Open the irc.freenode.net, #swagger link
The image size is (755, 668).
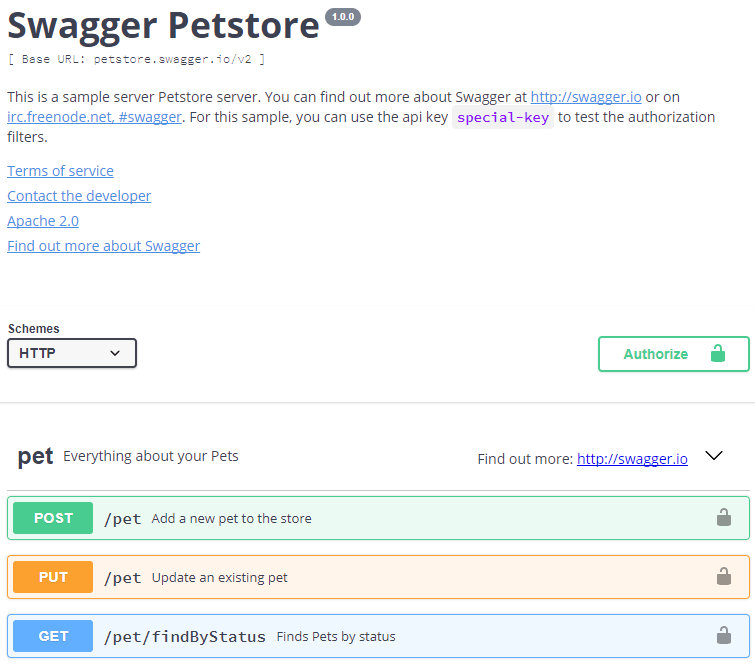click(x=94, y=117)
